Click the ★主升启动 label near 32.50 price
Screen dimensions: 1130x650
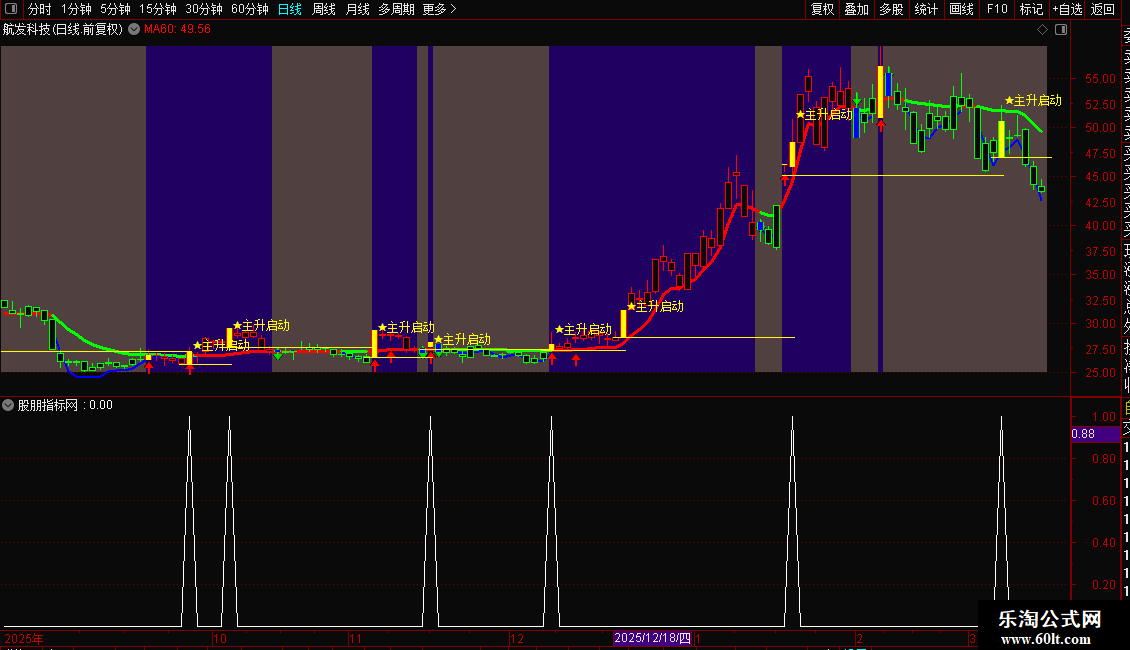(x=655, y=306)
